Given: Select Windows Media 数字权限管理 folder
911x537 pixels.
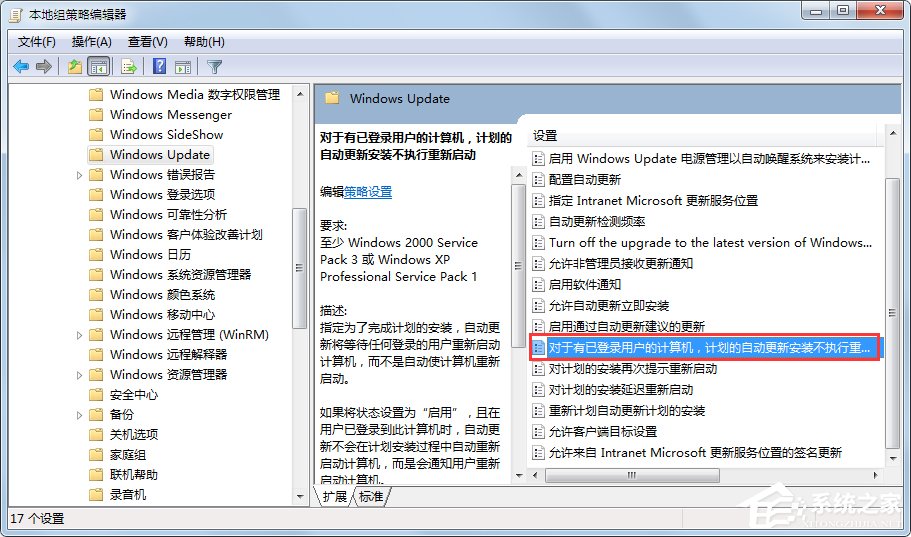Looking at the screenshot, I should 195,94.
